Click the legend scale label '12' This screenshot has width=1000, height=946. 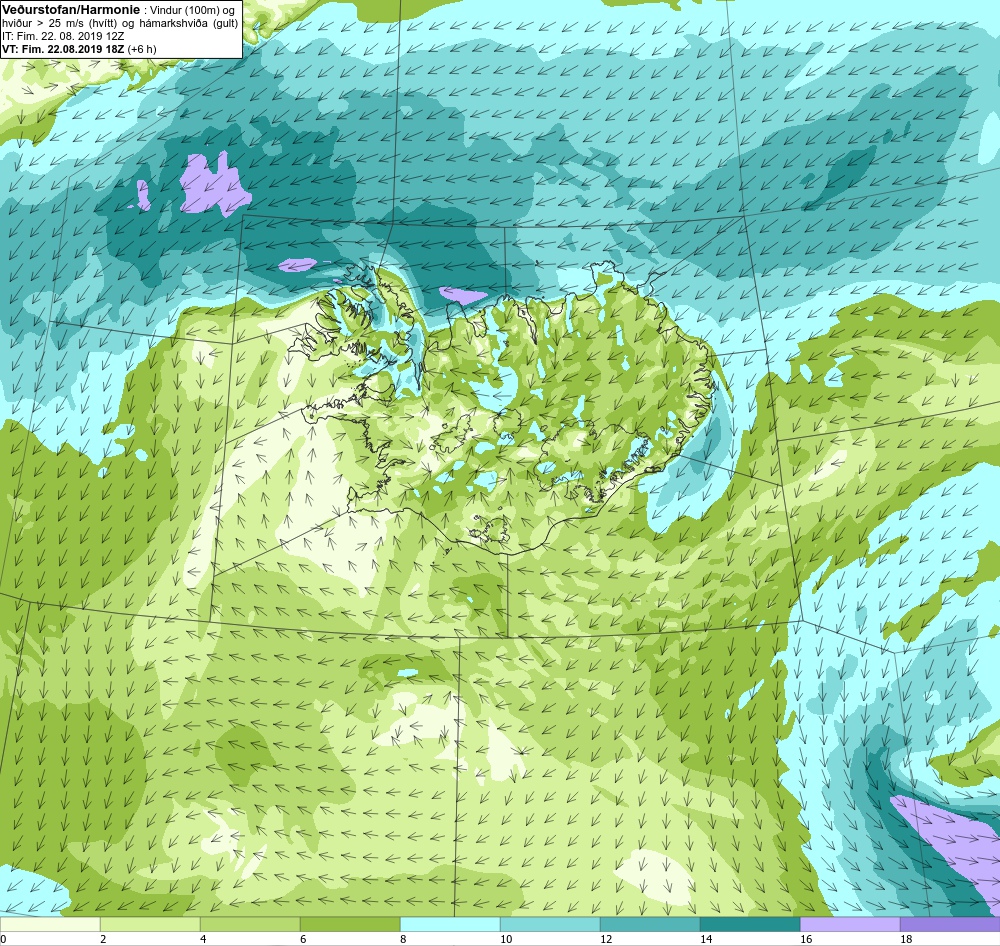(606, 938)
